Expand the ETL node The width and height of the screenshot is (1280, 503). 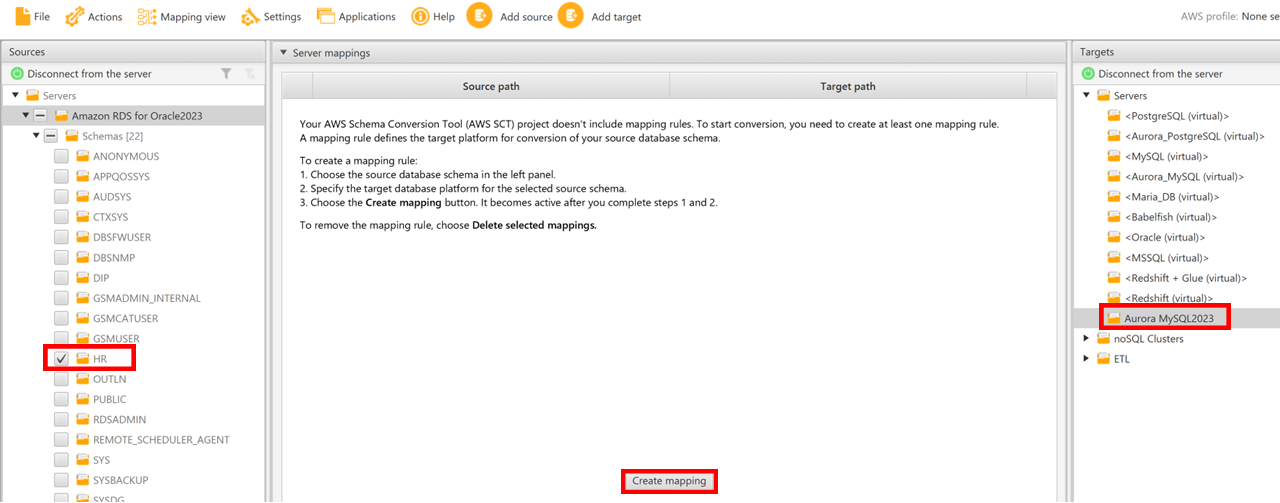point(1087,359)
